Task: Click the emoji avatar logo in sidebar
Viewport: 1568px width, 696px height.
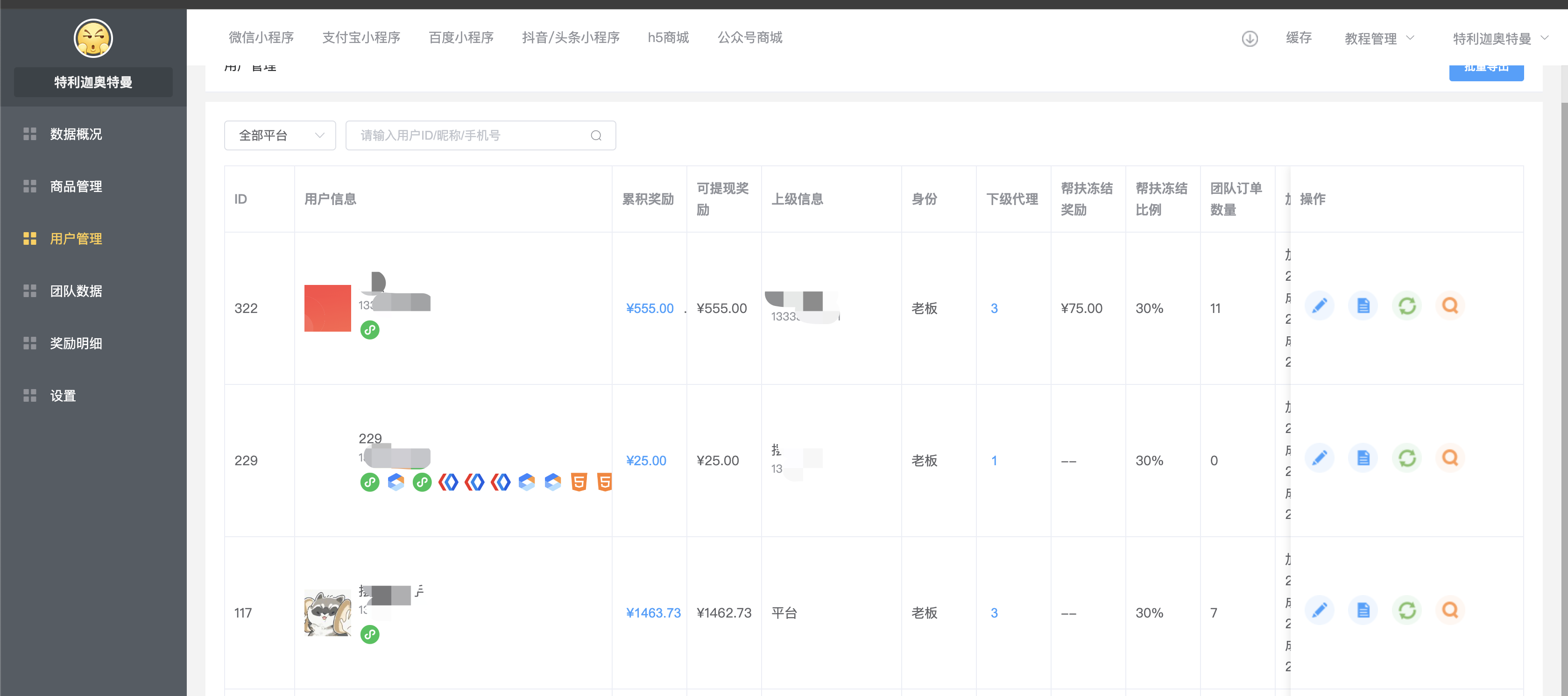Action: tap(93, 38)
